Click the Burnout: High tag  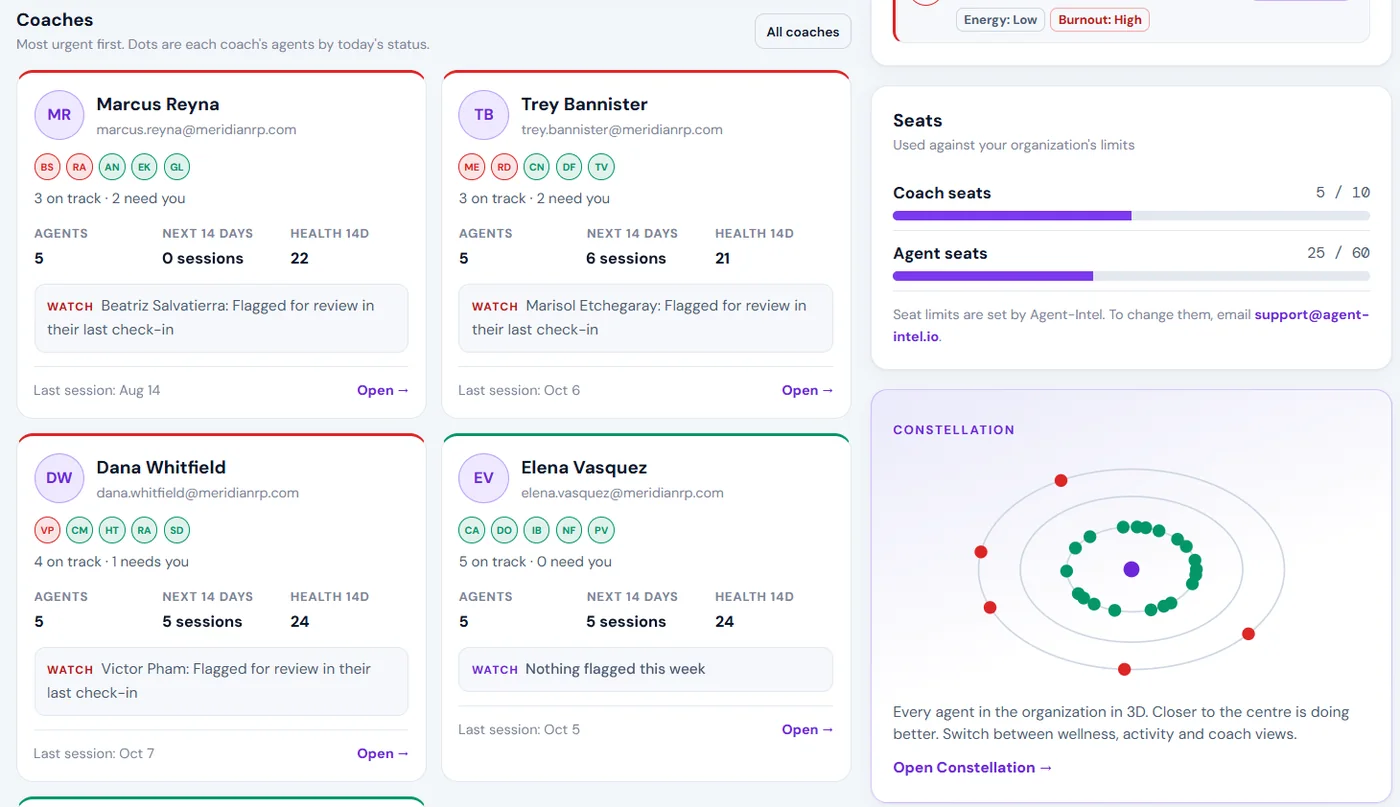pyautogui.click(x=1100, y=20)
